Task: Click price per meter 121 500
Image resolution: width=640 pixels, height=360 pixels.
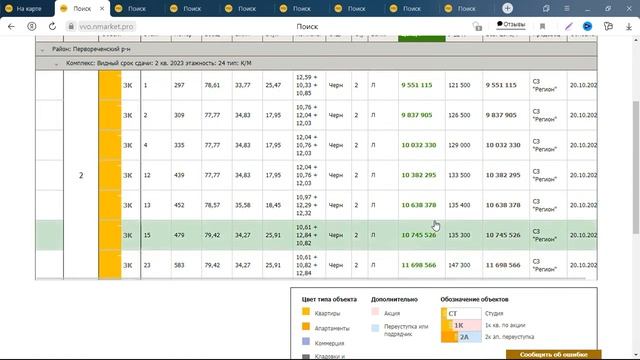Action: click(459, 85)
